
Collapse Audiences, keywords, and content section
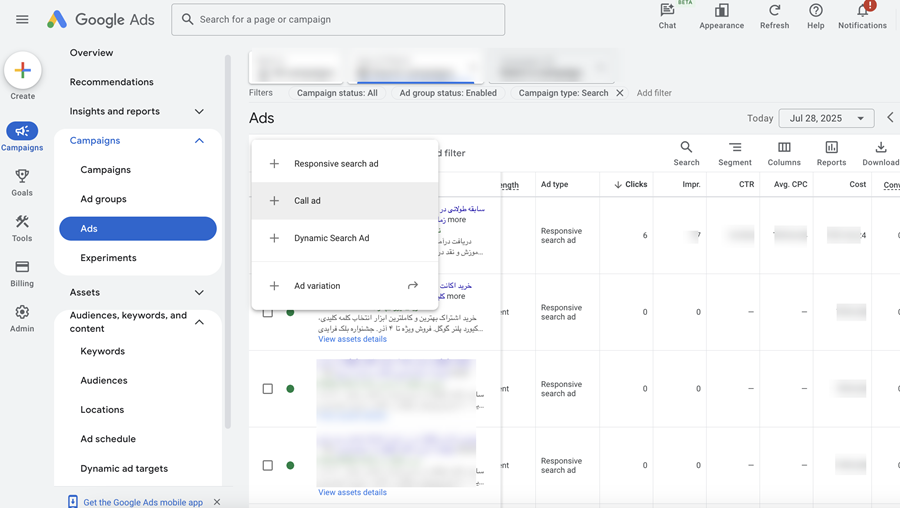(199, 322)
